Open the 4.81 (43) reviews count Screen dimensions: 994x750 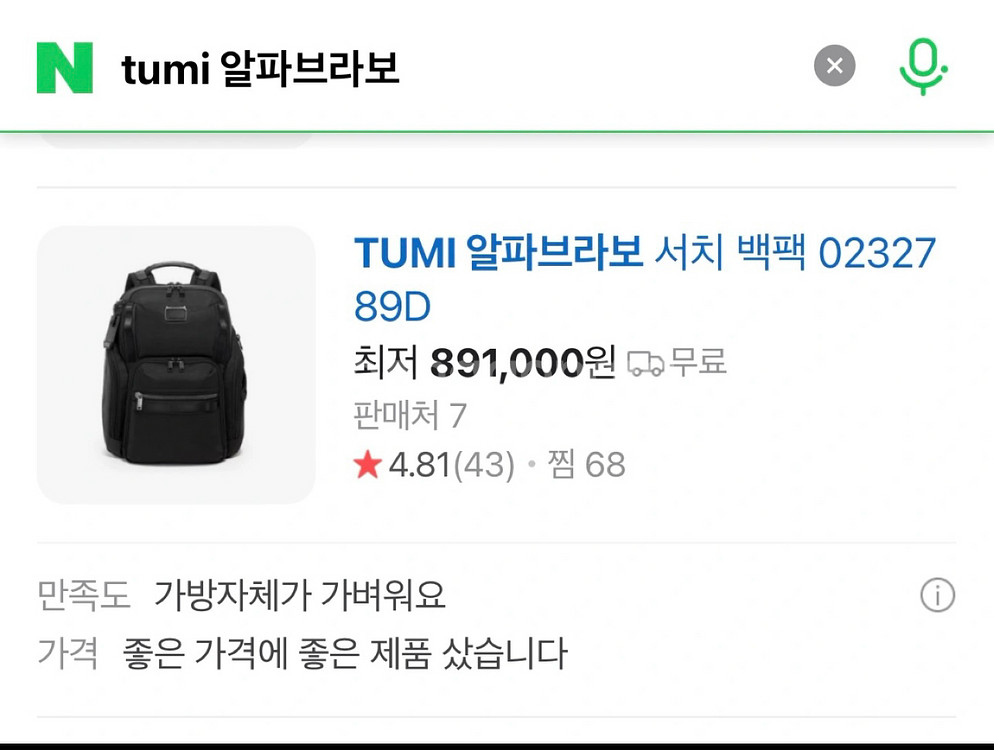pyautogui.click(x=451, y=465)
